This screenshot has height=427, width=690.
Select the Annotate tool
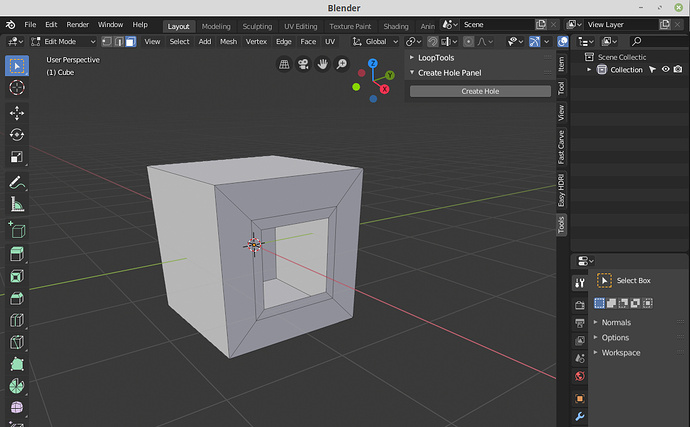(17, 182)
